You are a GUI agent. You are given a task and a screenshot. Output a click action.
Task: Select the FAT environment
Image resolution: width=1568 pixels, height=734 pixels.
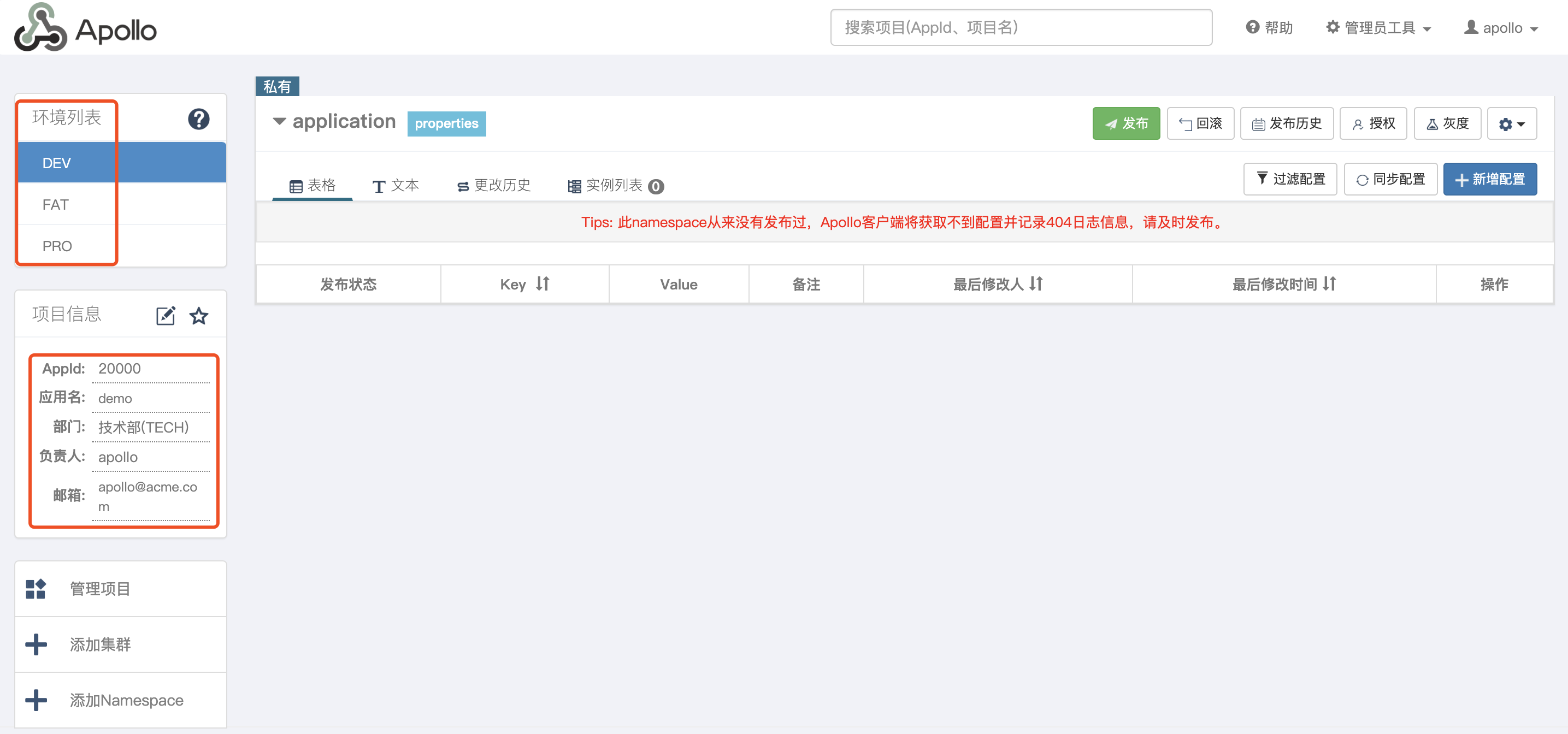(x=56, y=204)
